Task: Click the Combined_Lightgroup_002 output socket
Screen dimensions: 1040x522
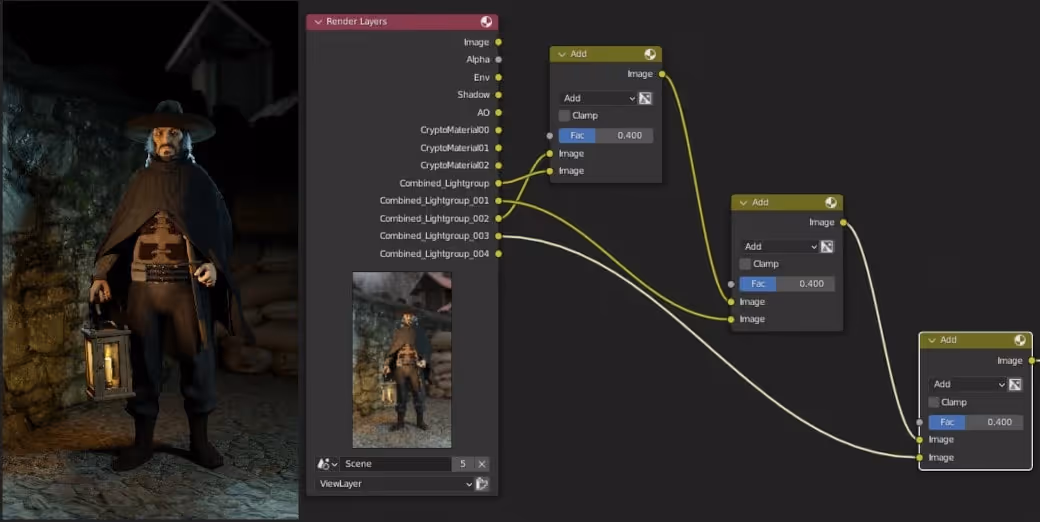Action: click(x=499, y=218)
